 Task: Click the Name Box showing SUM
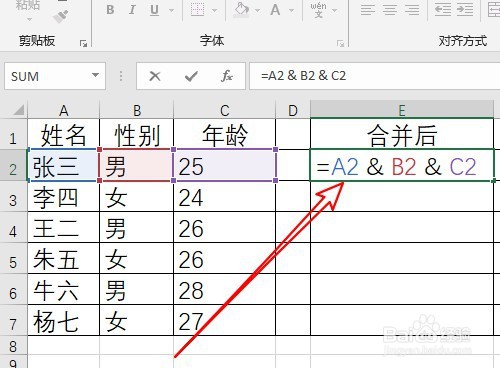click(x=47, y=76)
